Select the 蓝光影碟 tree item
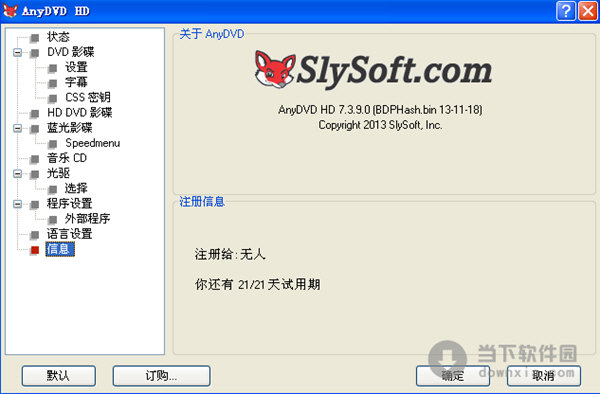 [70, 128]
